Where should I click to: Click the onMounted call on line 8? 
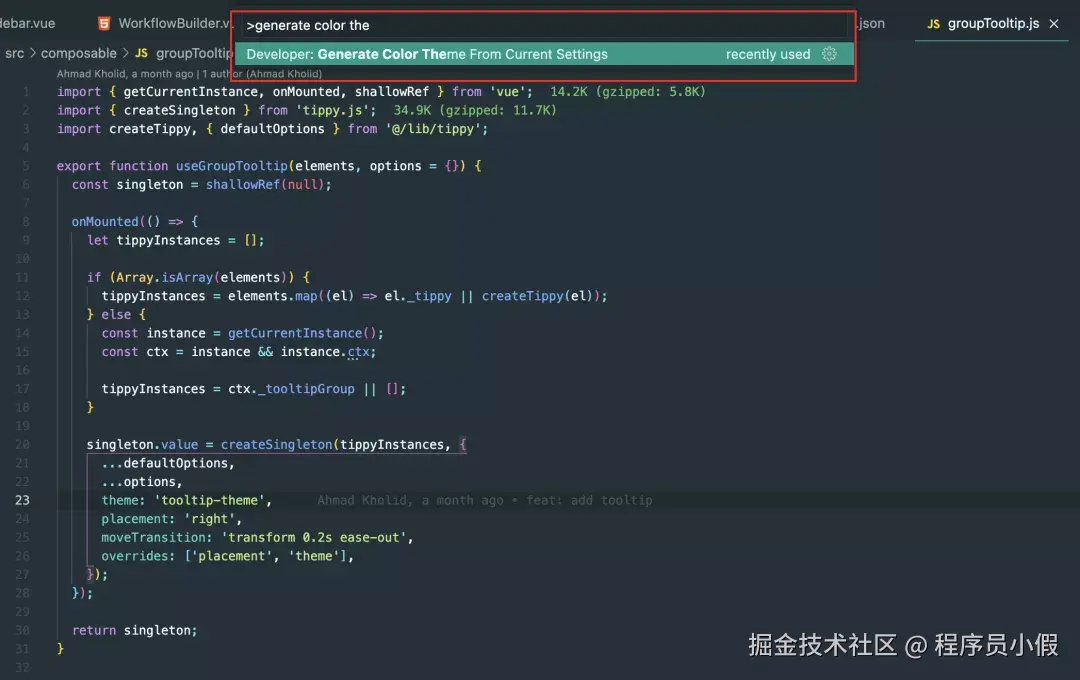pos(105,222)
